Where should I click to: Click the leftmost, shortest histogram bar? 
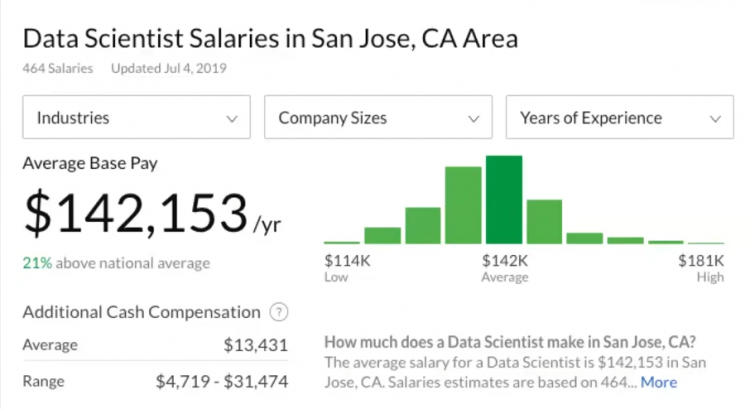coord(342,242)
